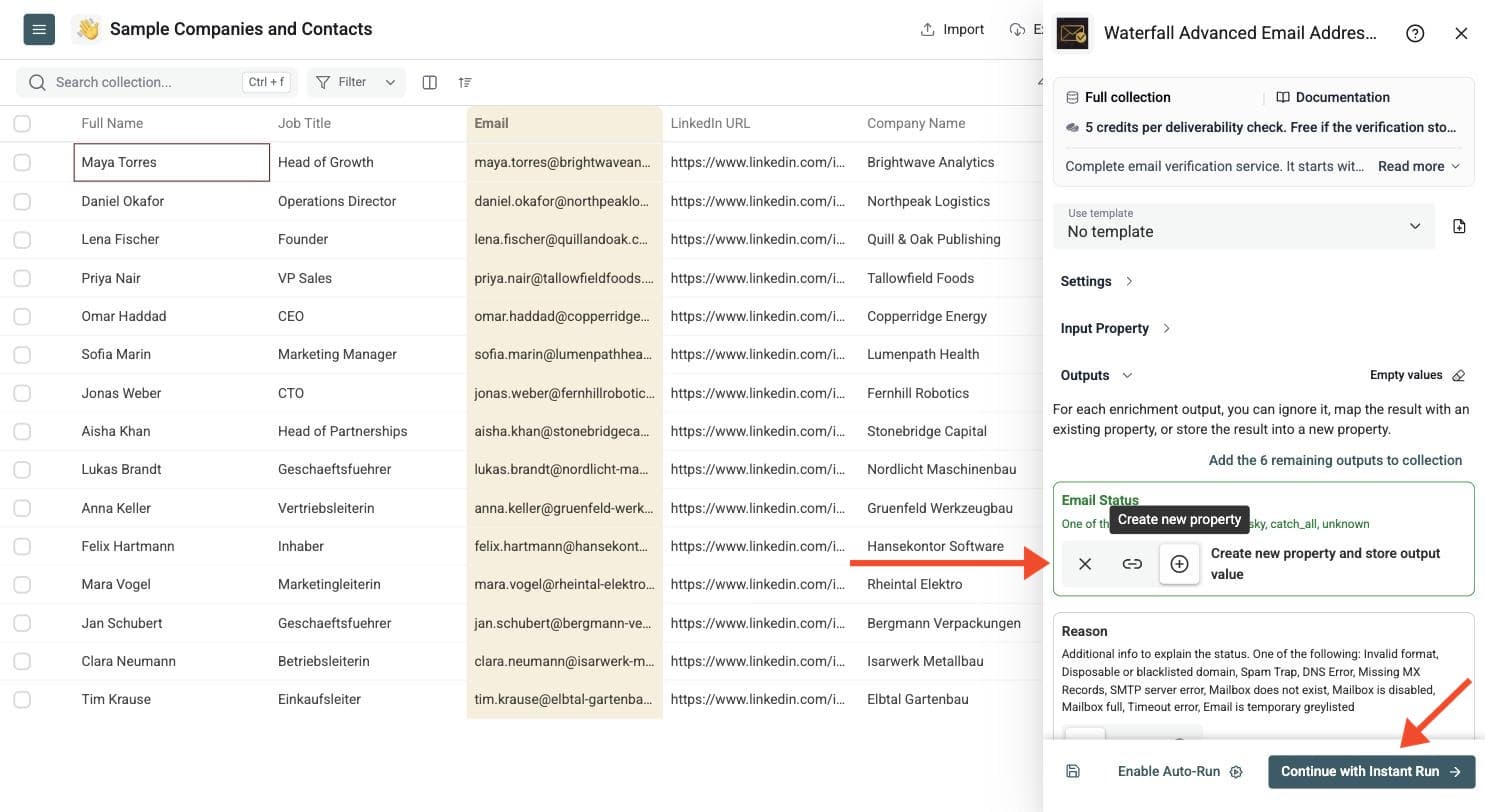This screenshot has width=1485, height=812.
Task: Ignore Email Status output with X icon
Action: tap(1085, 564)
